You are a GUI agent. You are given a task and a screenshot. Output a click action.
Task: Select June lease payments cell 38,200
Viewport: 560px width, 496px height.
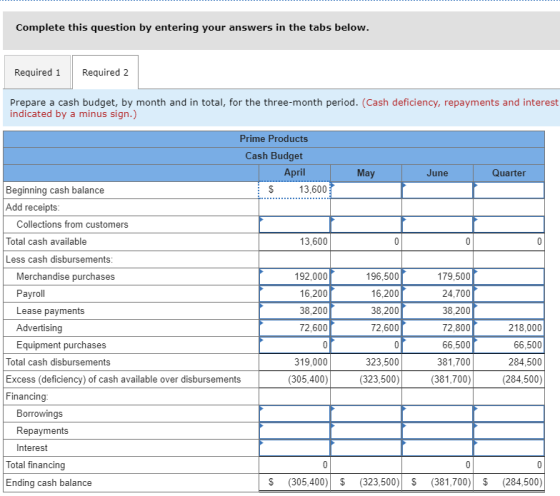click(x=438, y=311)
